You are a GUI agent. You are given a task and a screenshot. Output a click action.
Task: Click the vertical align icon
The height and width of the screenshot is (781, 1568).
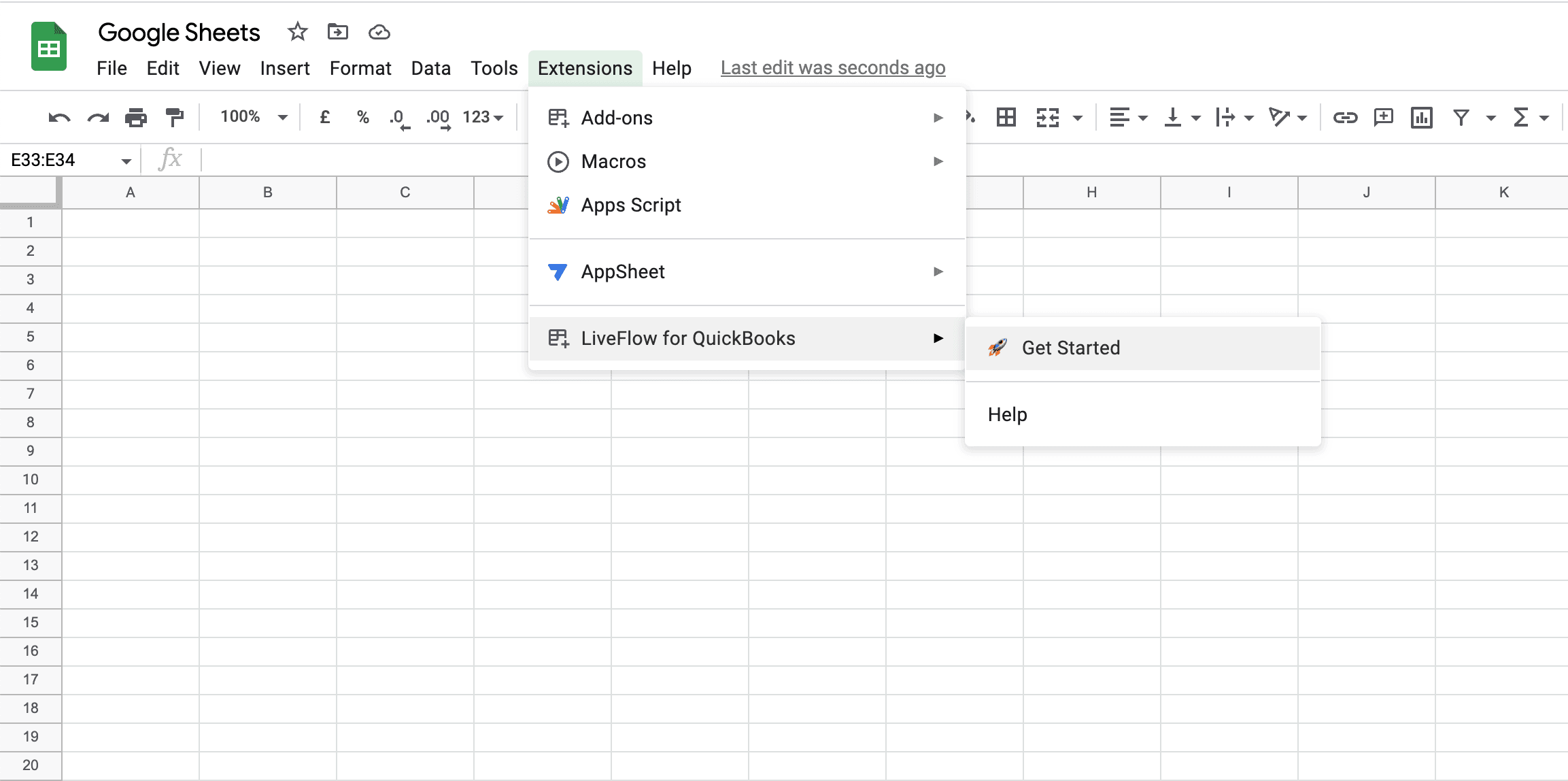pos(1173,118)
